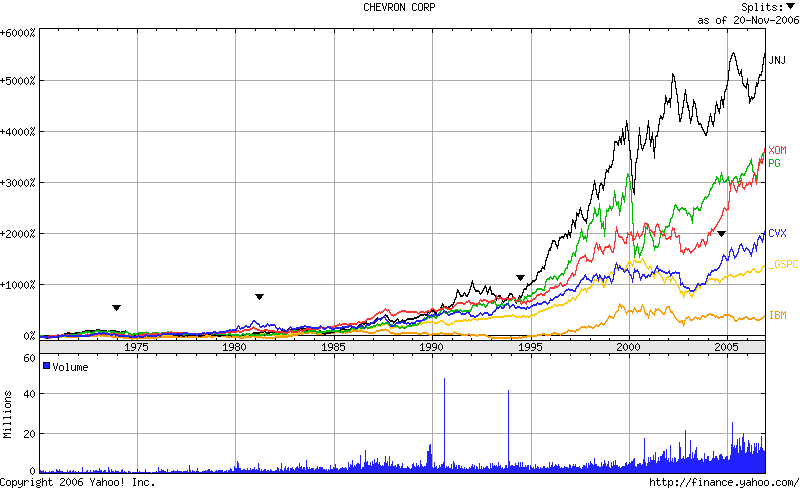This screenshot has height=488, width=800.
Task: Click the PG series label
Action: [x=774, y=163]
